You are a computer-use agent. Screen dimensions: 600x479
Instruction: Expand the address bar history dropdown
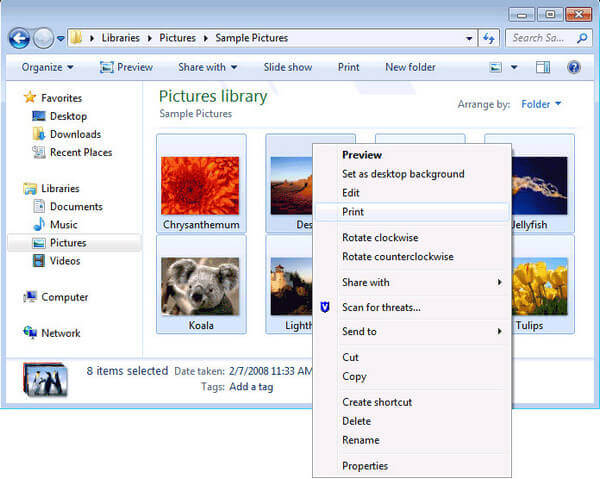click(468, 38)
